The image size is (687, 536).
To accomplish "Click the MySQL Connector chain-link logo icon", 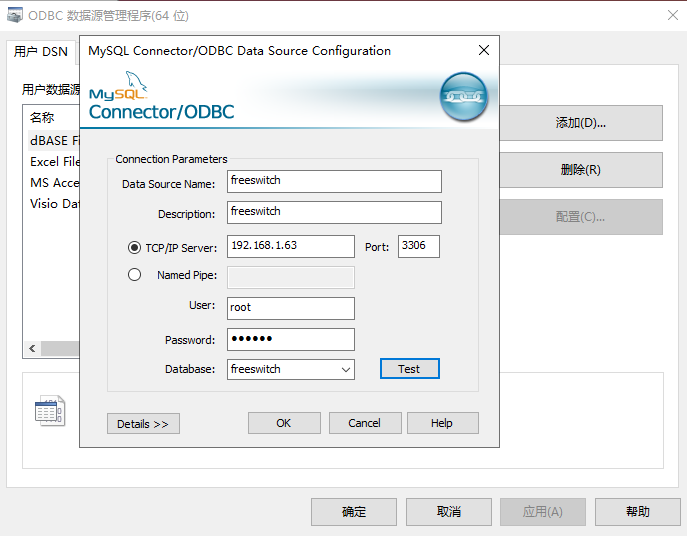I will pos(464,96).
